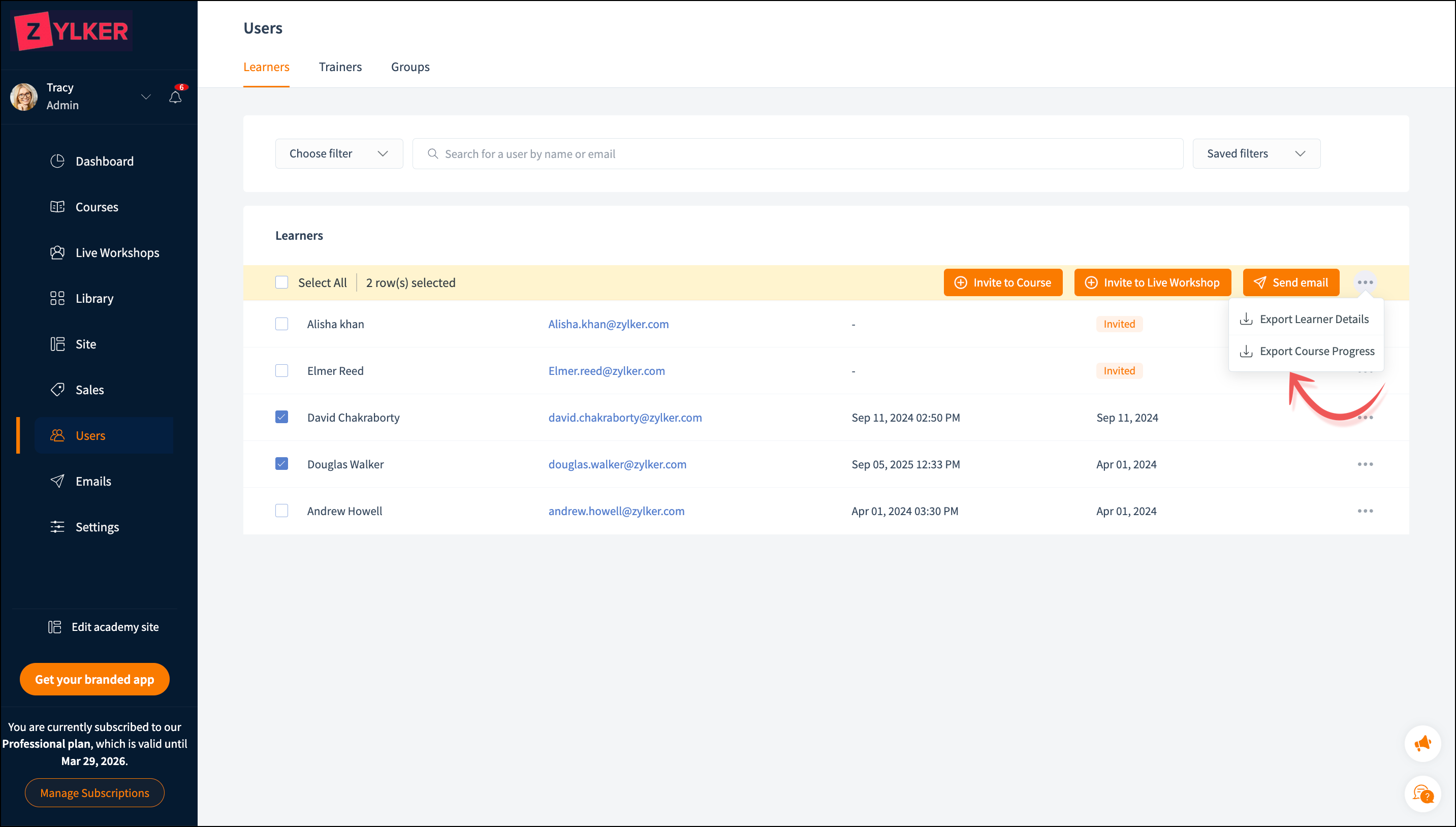Expand the Saved filters dropdown
Image resolution: width=1456 pixels, height=827 pixels.
(x=1256, y=153)
